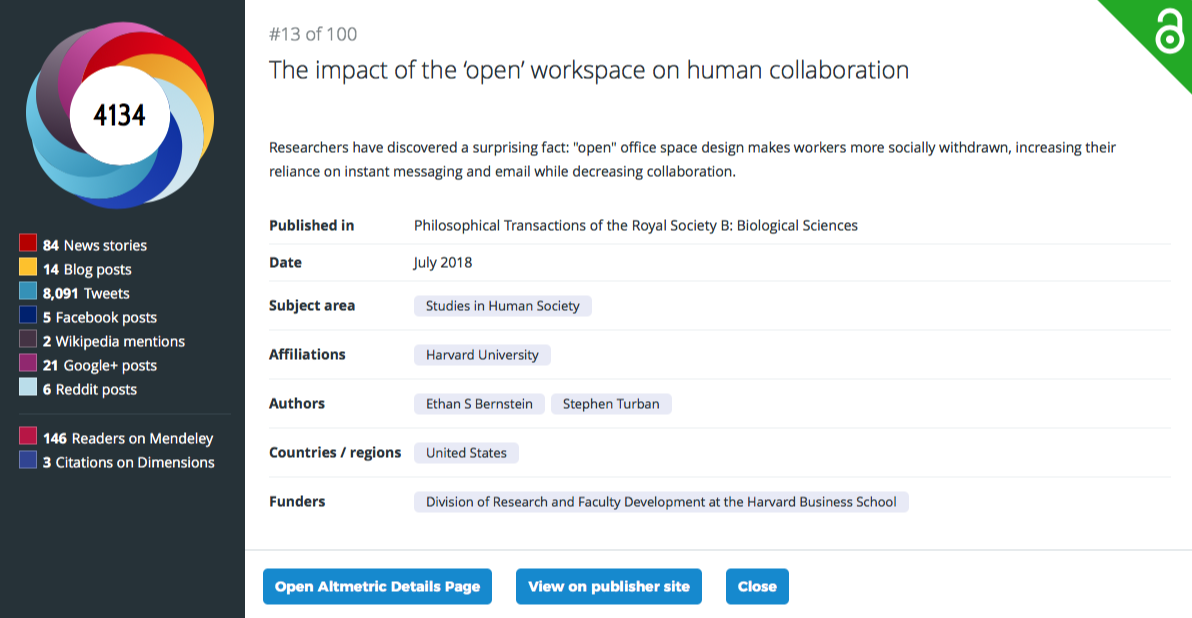Click the purple Google+ posts swatch
The height and width of the screenshot is (618, 1192).
tap(28, 363)
